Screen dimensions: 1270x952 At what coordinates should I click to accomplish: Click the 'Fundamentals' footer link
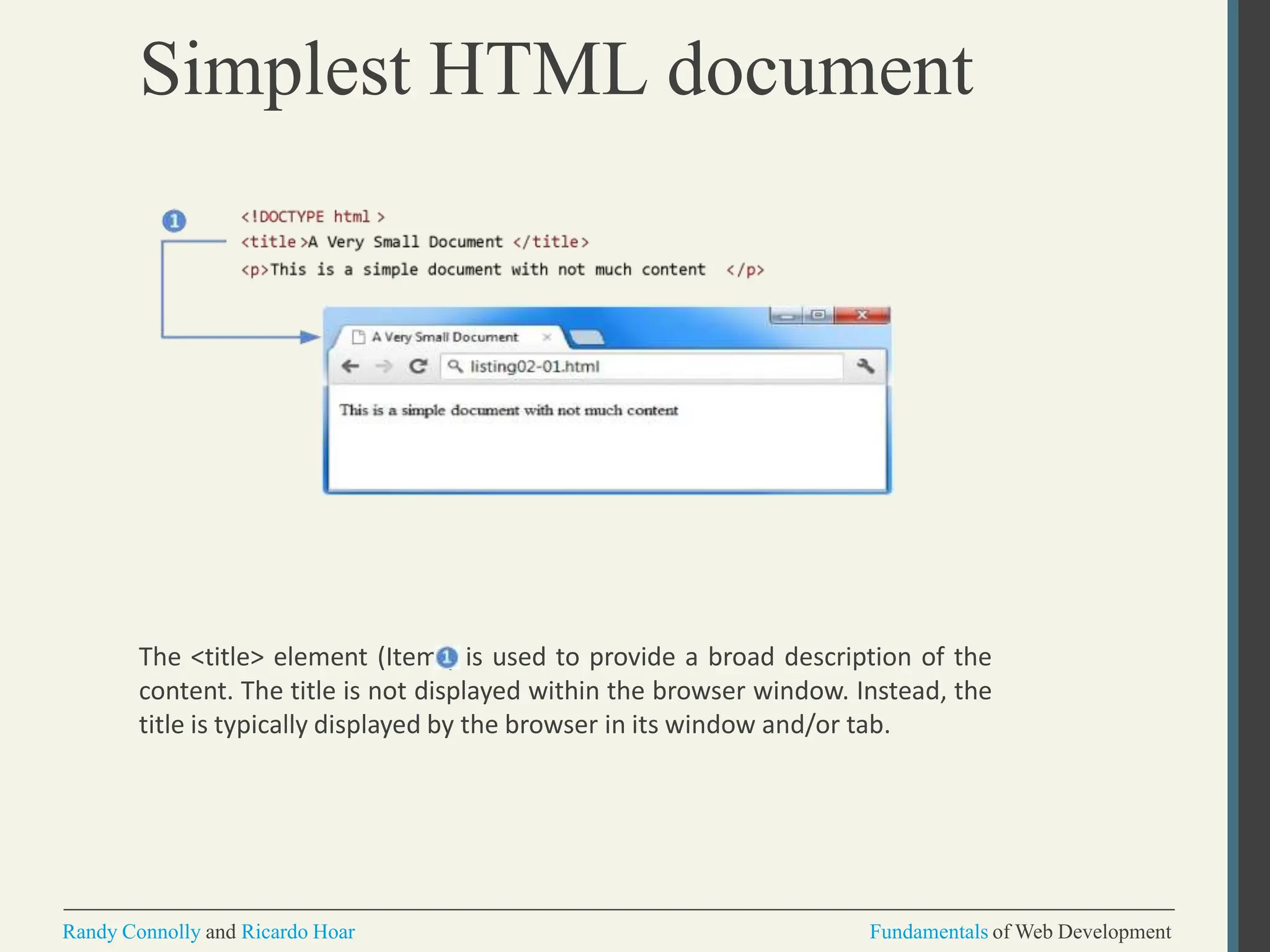tap(928, 932)
